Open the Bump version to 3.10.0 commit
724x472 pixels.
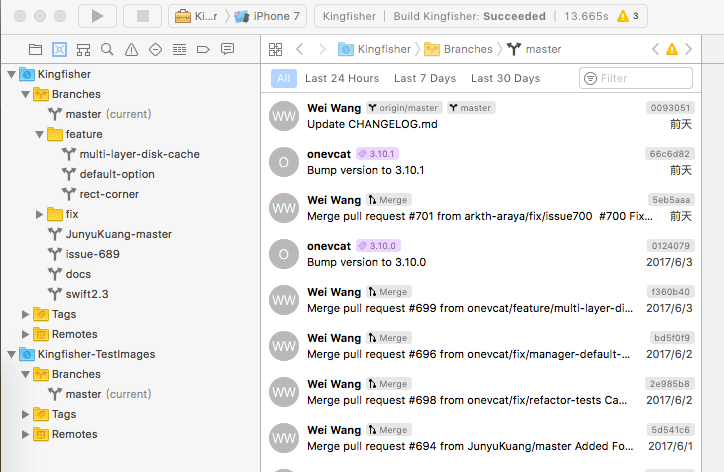click(x=481, y=254)
